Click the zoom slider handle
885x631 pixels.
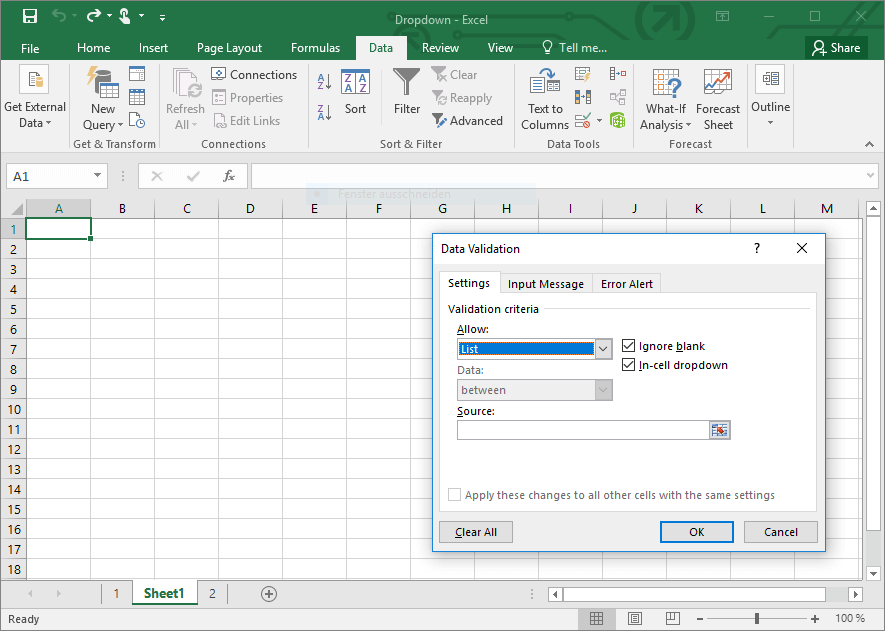[757, 619]
